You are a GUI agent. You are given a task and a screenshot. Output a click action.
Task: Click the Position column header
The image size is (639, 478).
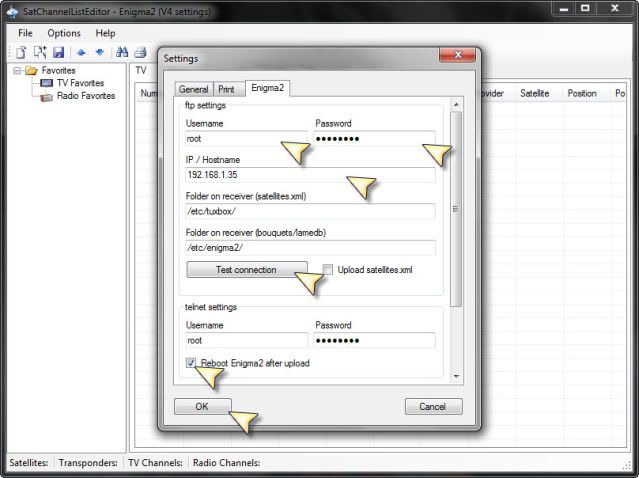[x=582, y=93]
